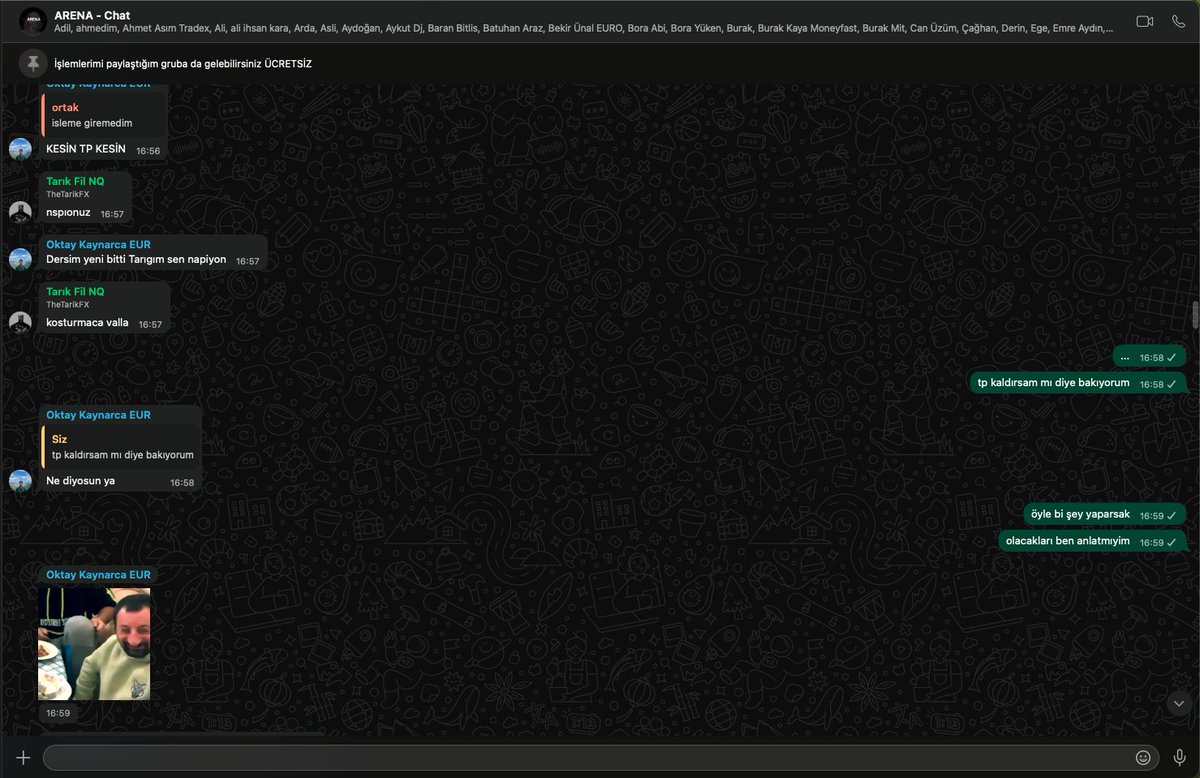Start a video call in ARENA chat
This screenshot has height=778, width=1200.
1145,21
